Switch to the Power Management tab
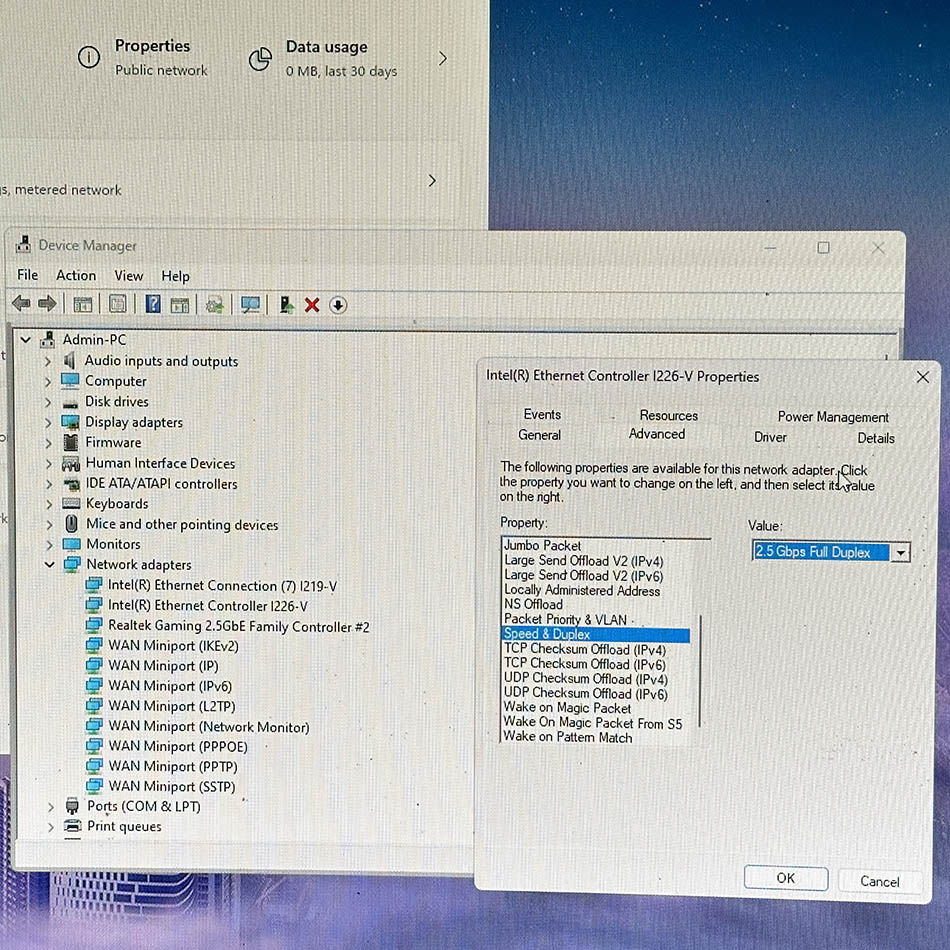Viewport: 950px width, 950px height. [833, 417]
